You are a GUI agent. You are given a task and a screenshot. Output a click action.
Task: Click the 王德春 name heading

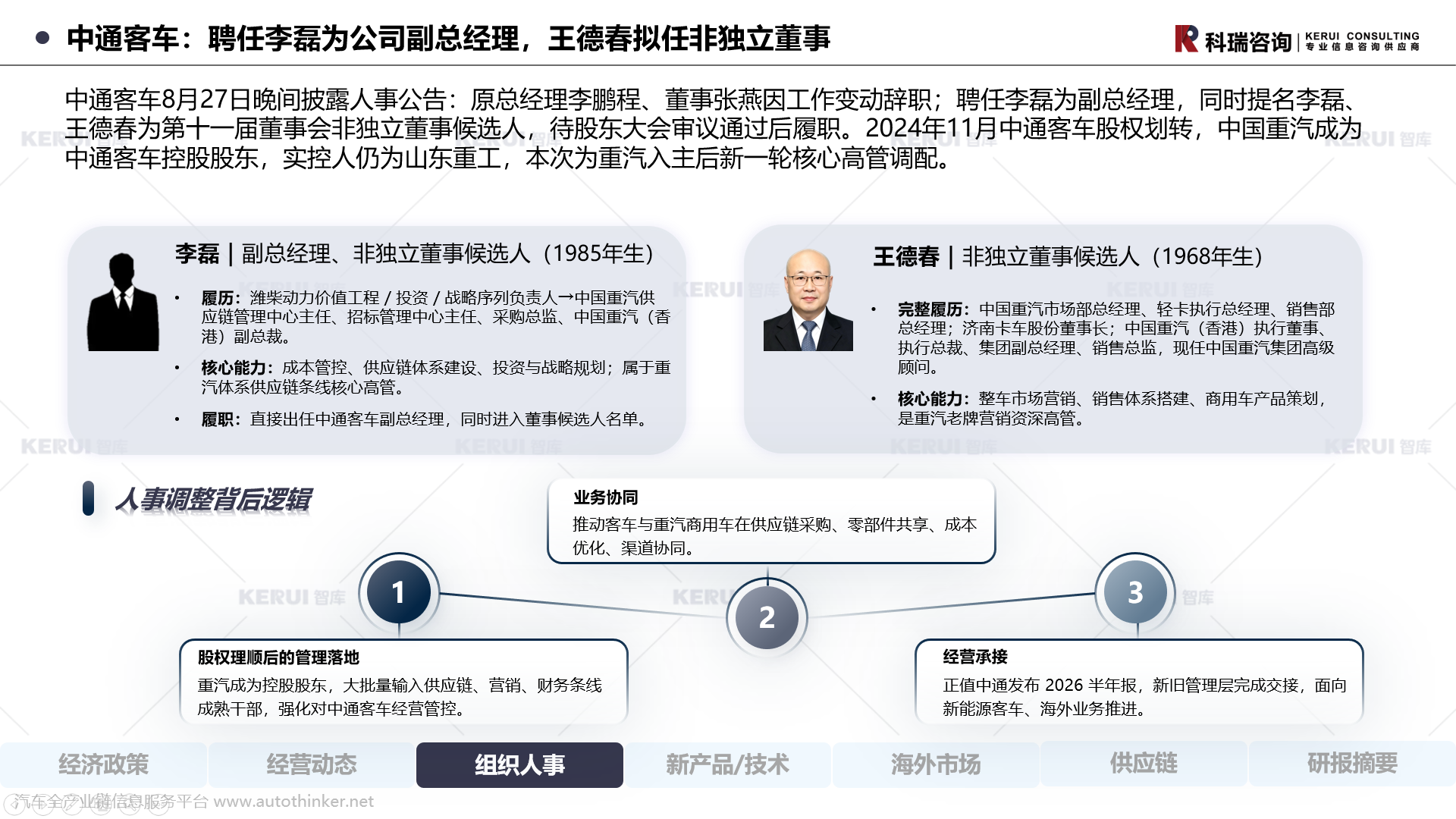pos(906,256)
